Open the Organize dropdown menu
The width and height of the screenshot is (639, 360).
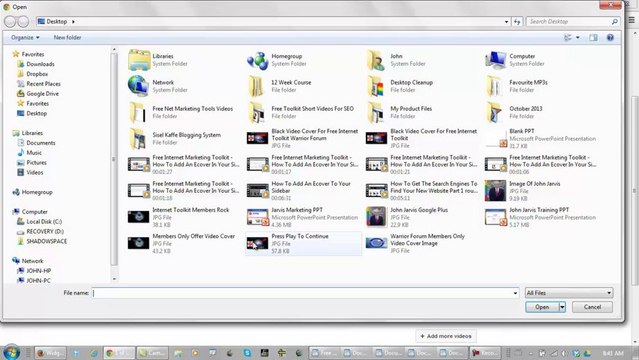[x=25, y=38]
